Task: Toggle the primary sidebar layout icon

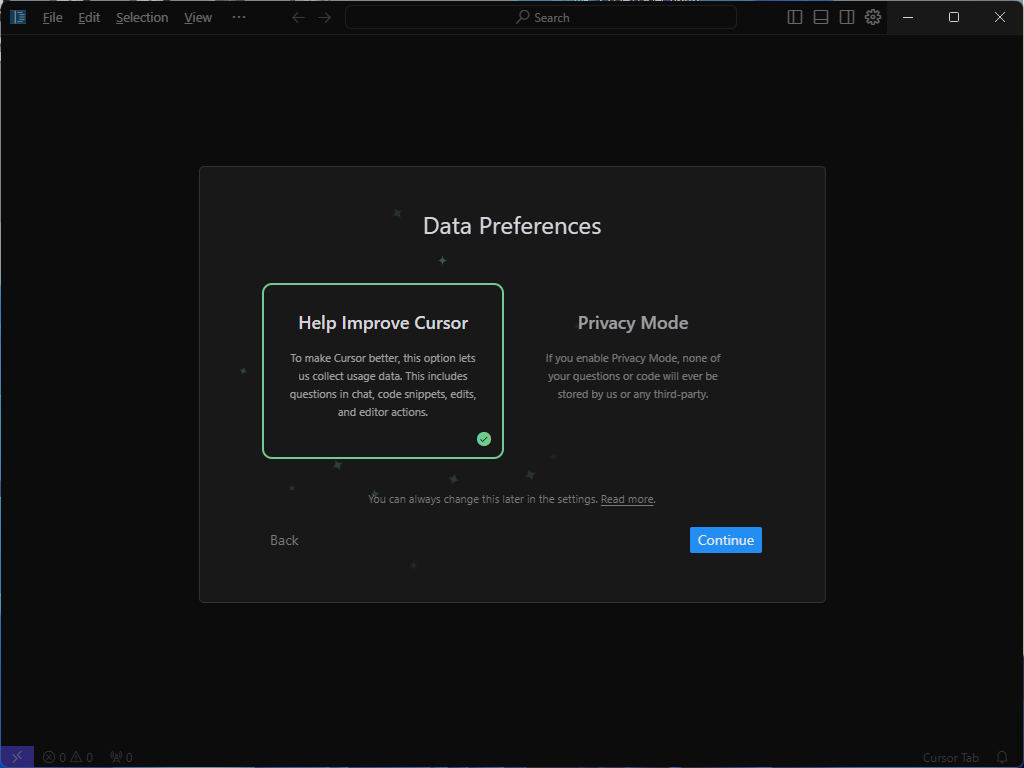Action: [x=795, y=18]
